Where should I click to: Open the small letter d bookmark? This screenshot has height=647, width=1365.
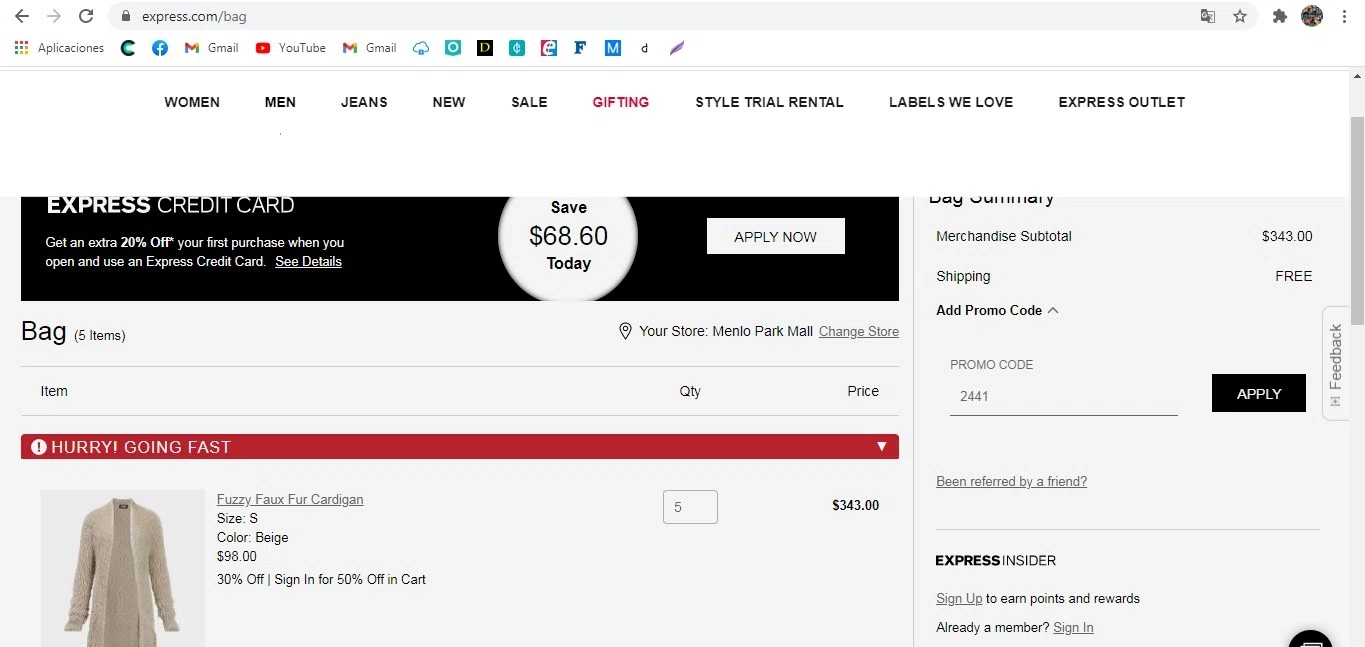(645, 48)
